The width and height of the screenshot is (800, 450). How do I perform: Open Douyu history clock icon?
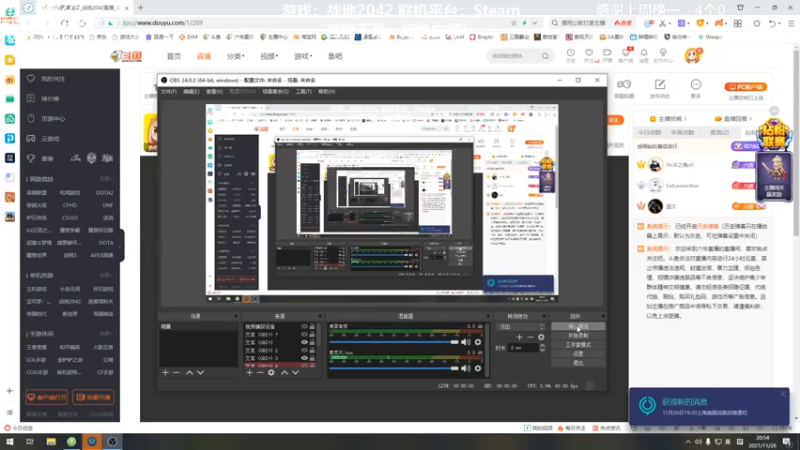pyautogui.click(x=570, y=55)
